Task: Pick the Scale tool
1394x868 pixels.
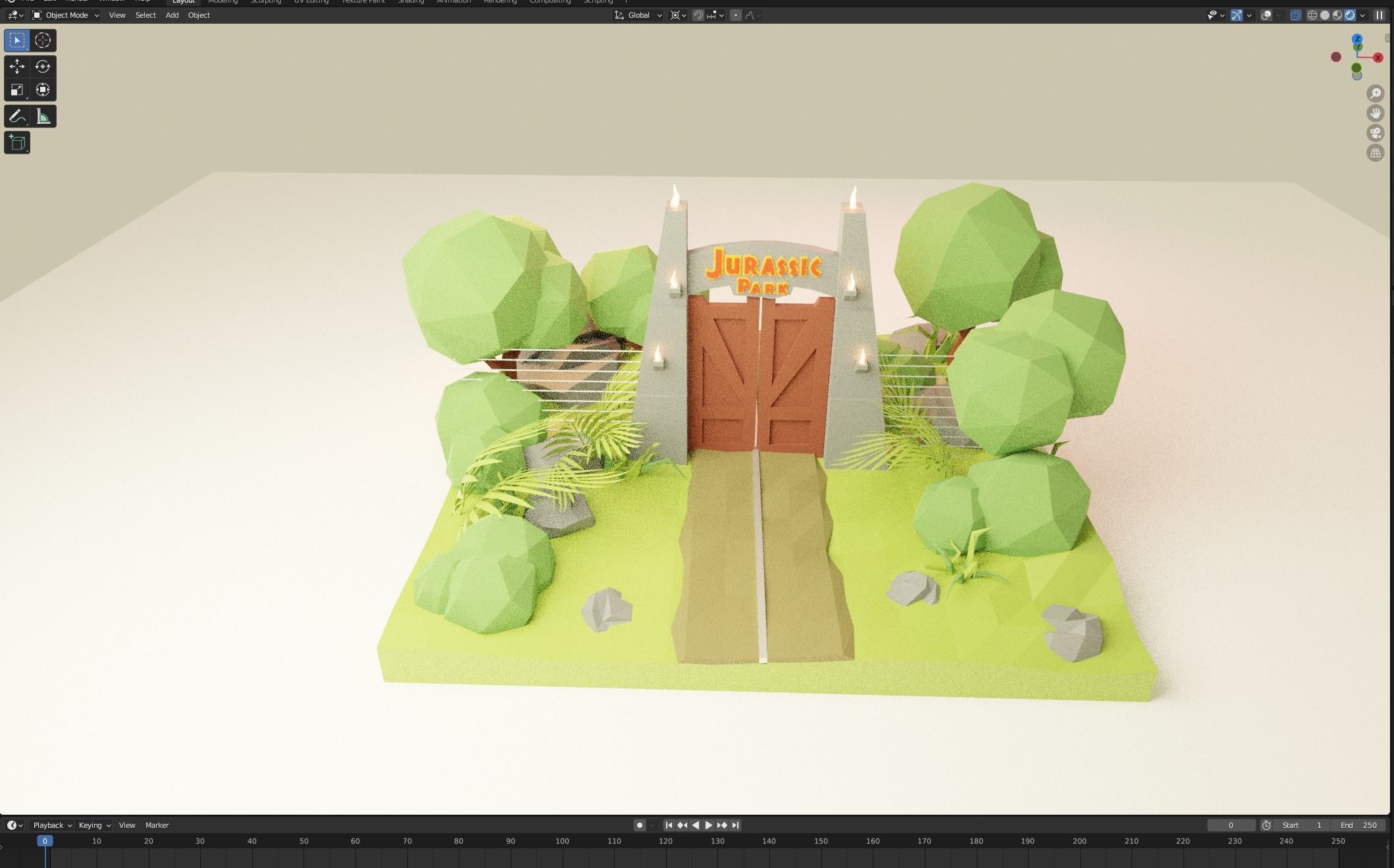Action: coord(17,90)
